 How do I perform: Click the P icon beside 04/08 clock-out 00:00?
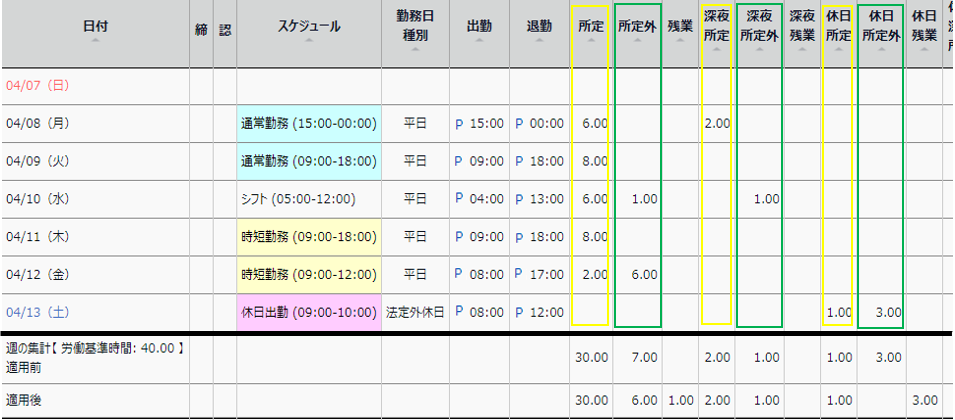click(519, 123)
